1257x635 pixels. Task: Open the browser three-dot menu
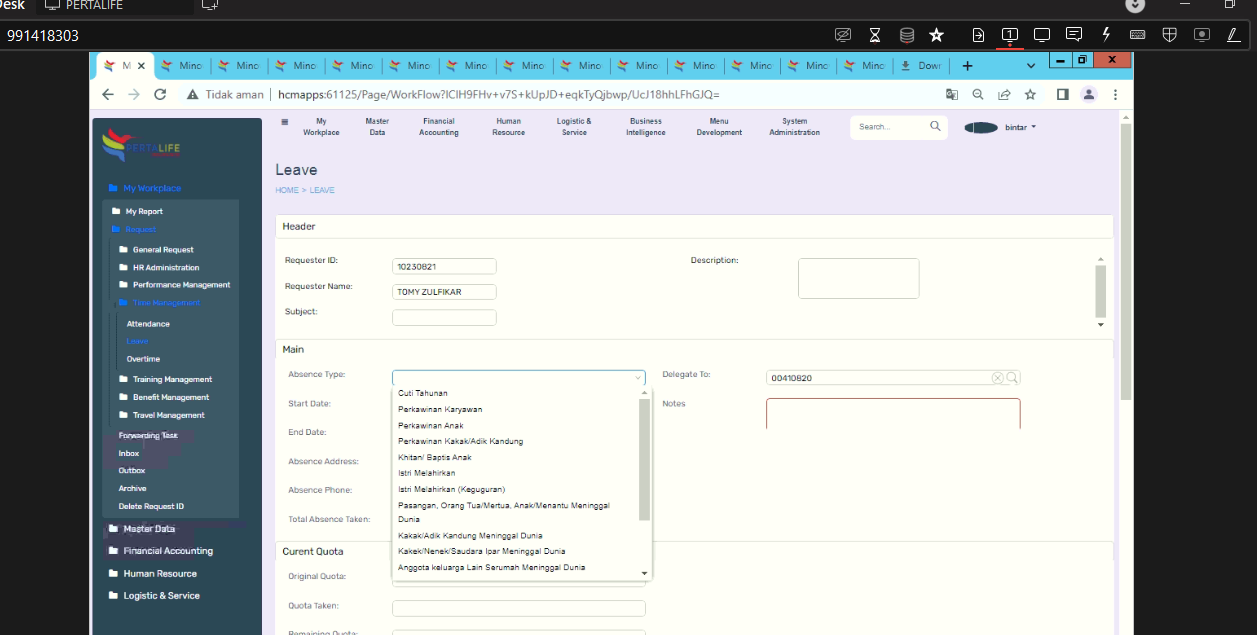click(x=1115, y=94)
